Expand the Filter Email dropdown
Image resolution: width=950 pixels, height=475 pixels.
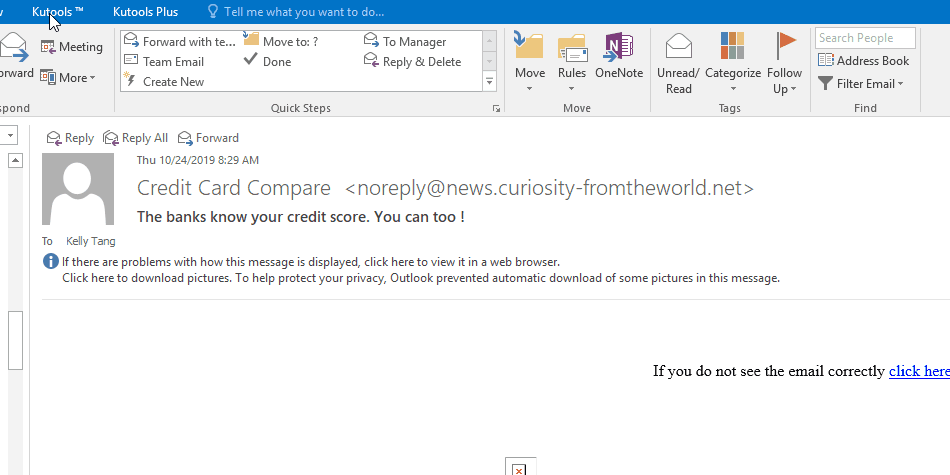pos(860,84)
